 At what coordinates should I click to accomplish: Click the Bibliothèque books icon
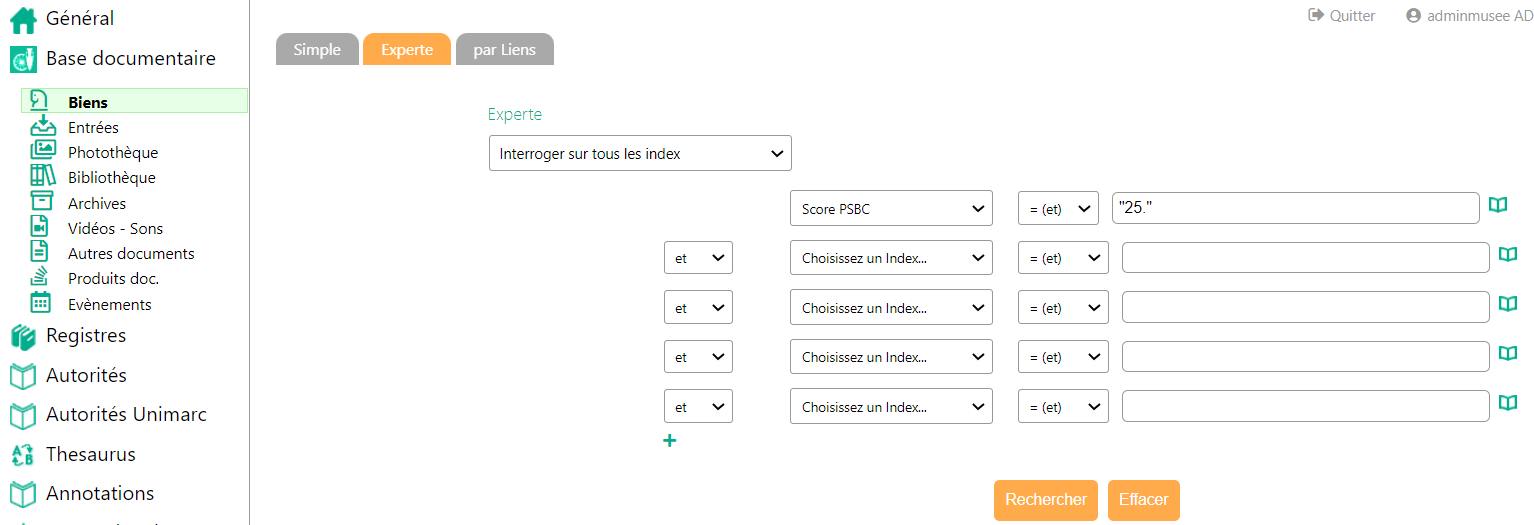click(43, 177)
